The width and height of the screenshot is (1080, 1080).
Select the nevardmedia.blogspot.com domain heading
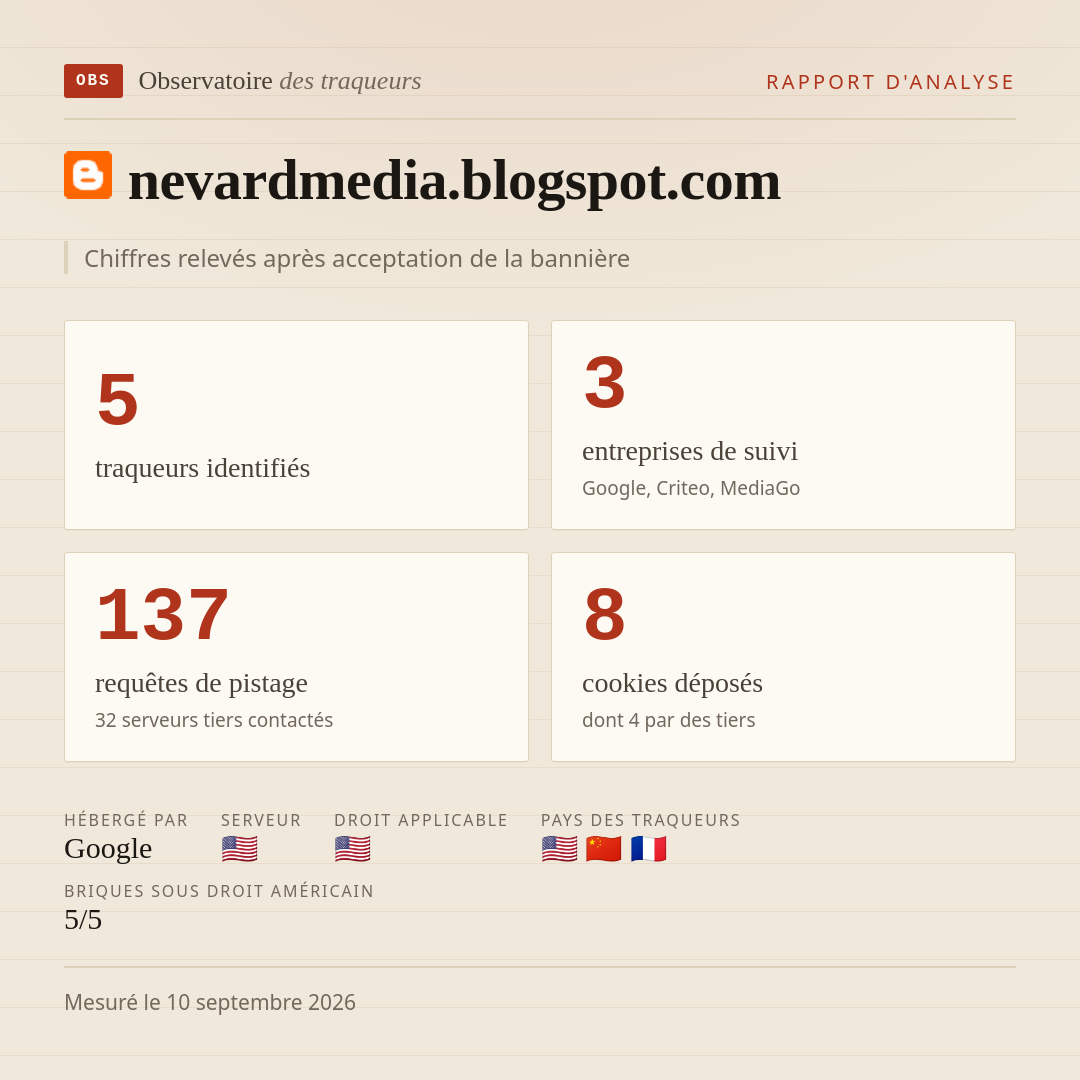point(455,180)
